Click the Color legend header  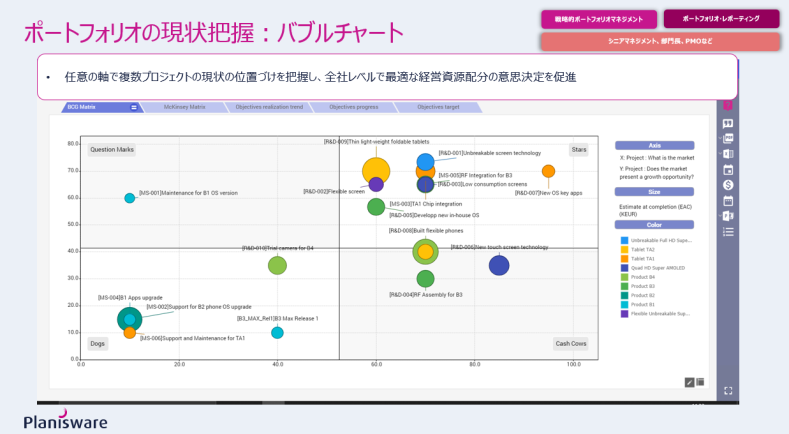[654, 225]
